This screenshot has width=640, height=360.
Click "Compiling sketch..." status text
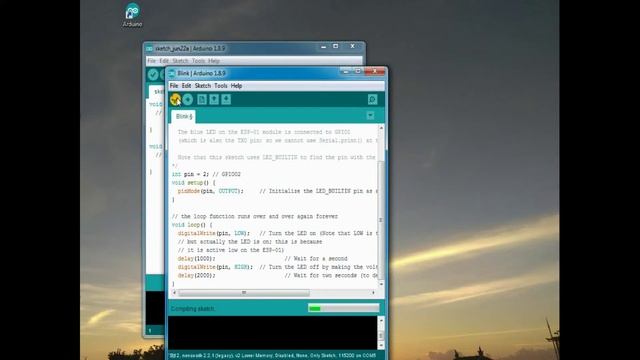click(x=193, y=309)
